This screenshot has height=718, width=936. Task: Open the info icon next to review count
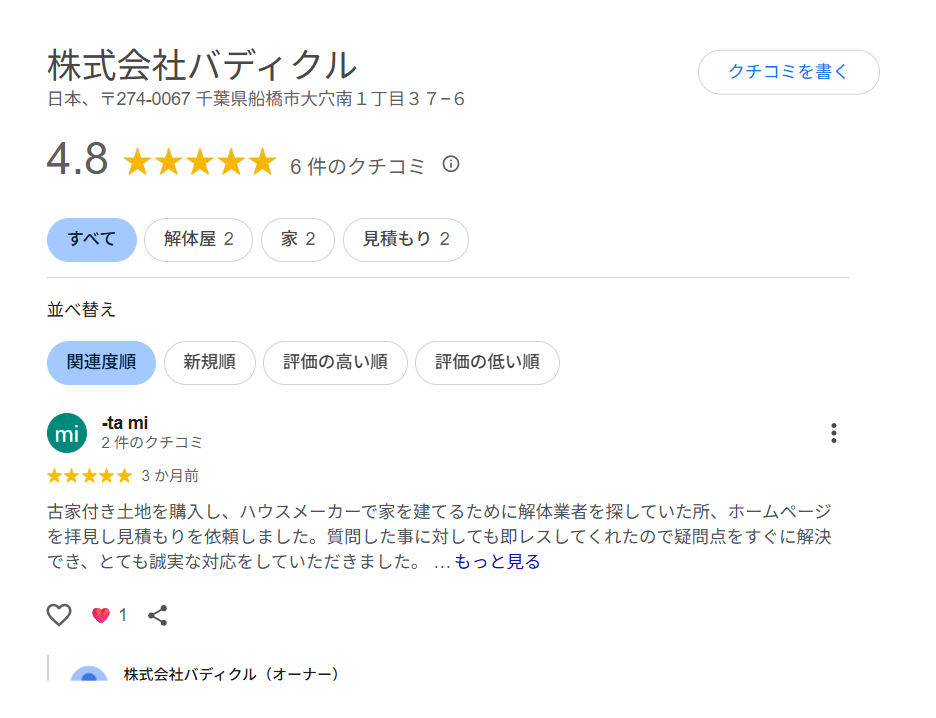[451, 163]
